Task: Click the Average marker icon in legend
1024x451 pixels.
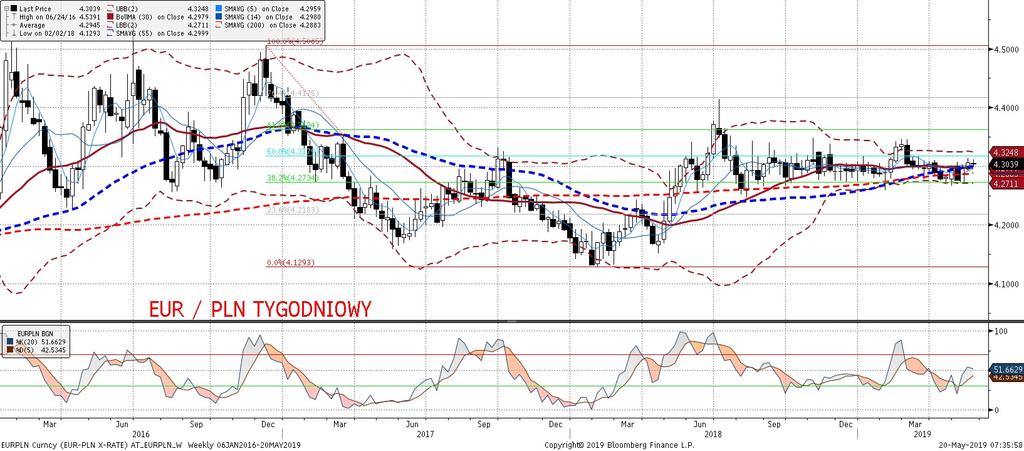Action: click(x=14, y=25)
